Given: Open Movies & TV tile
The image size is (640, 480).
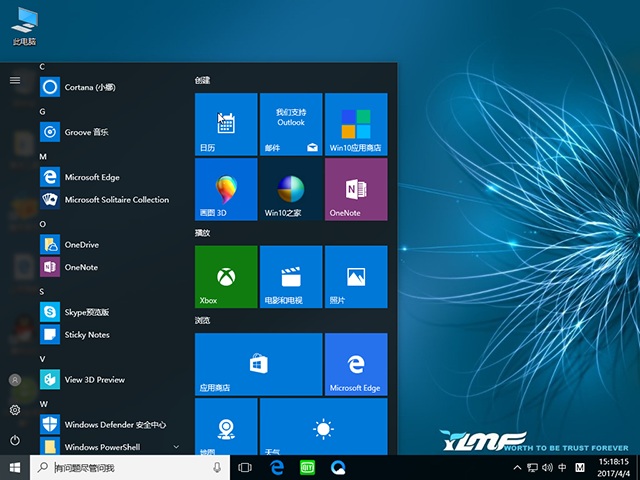Looking at the screenshot, I should point(291,276).
